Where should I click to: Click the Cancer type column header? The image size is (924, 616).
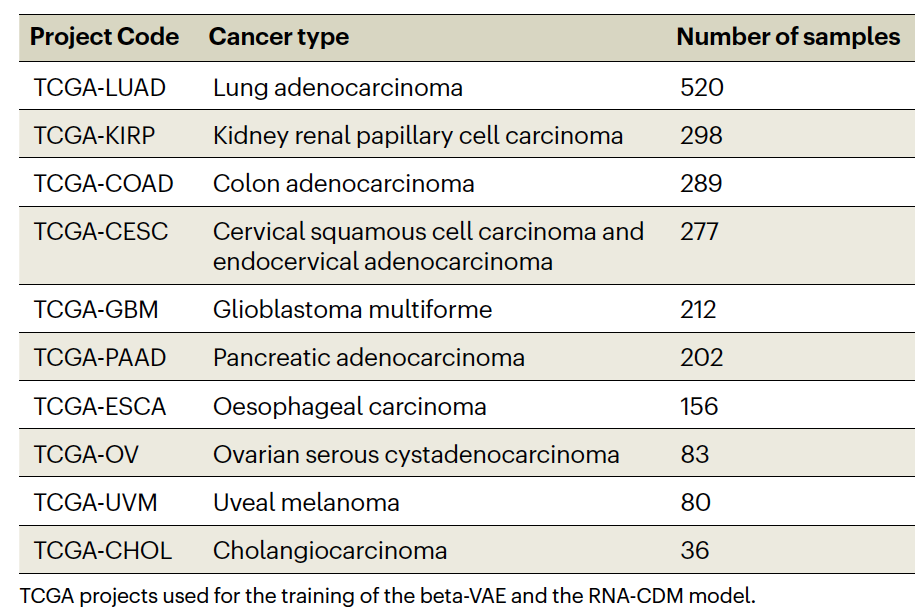279,38
